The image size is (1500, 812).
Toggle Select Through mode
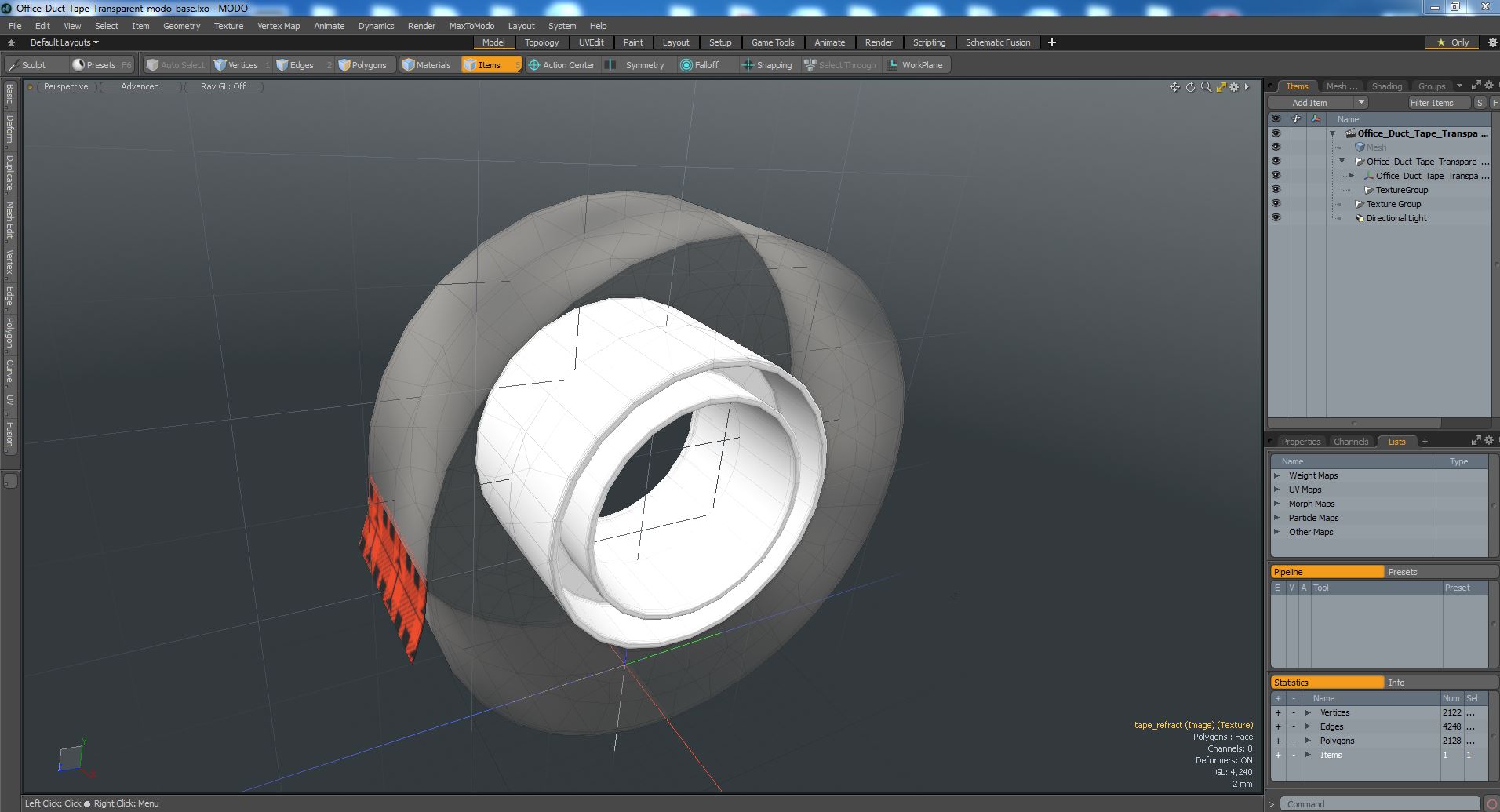click(x=840, y=65)
